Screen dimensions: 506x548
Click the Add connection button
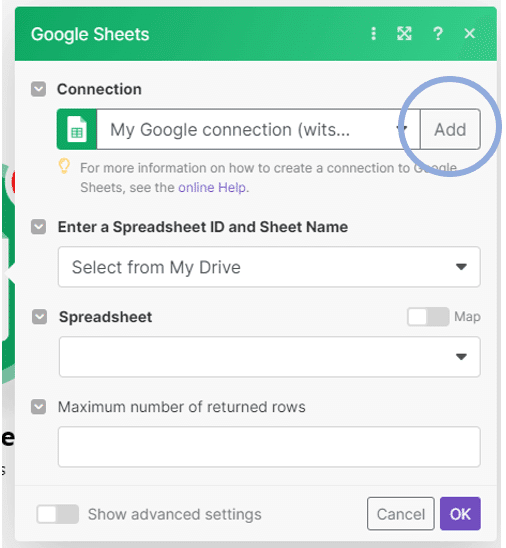[x=450, y=129]
